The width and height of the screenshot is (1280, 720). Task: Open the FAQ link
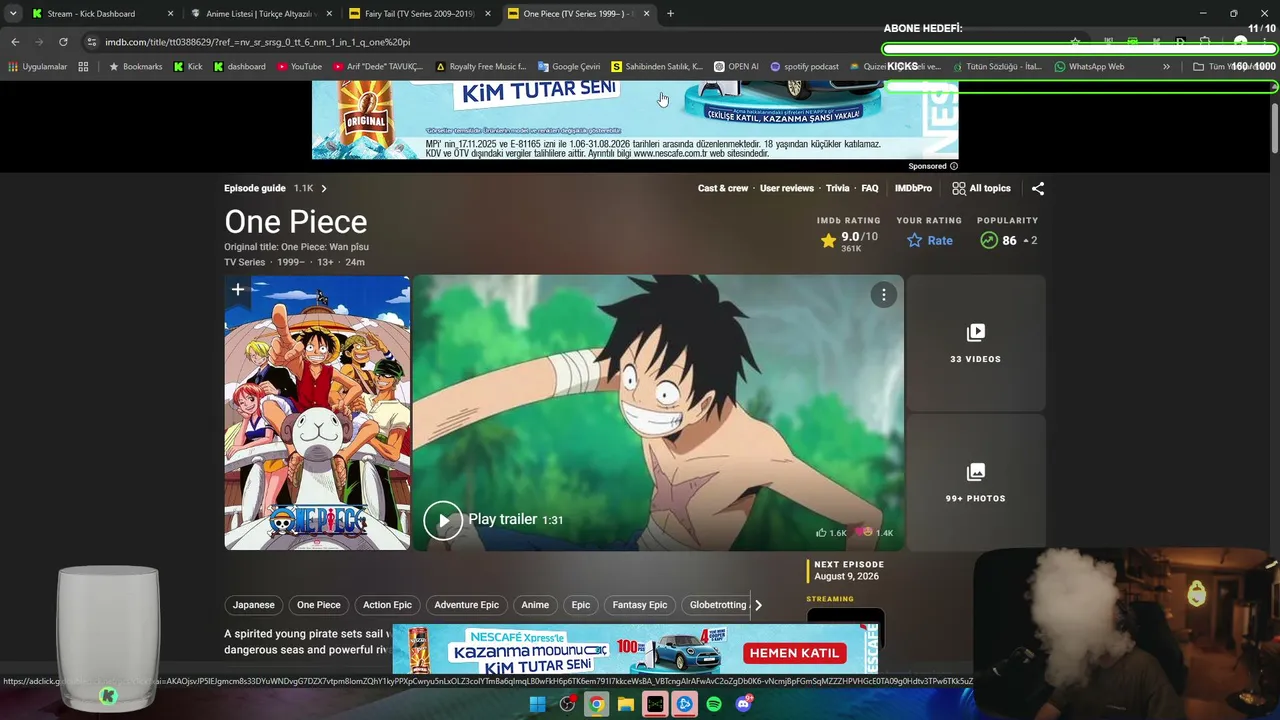tap(870, 188)
